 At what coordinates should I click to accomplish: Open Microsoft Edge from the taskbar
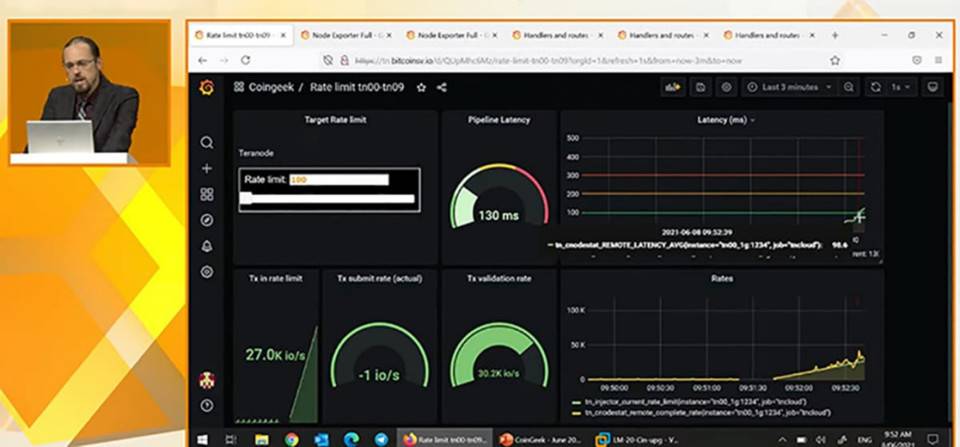click(351, 440)
